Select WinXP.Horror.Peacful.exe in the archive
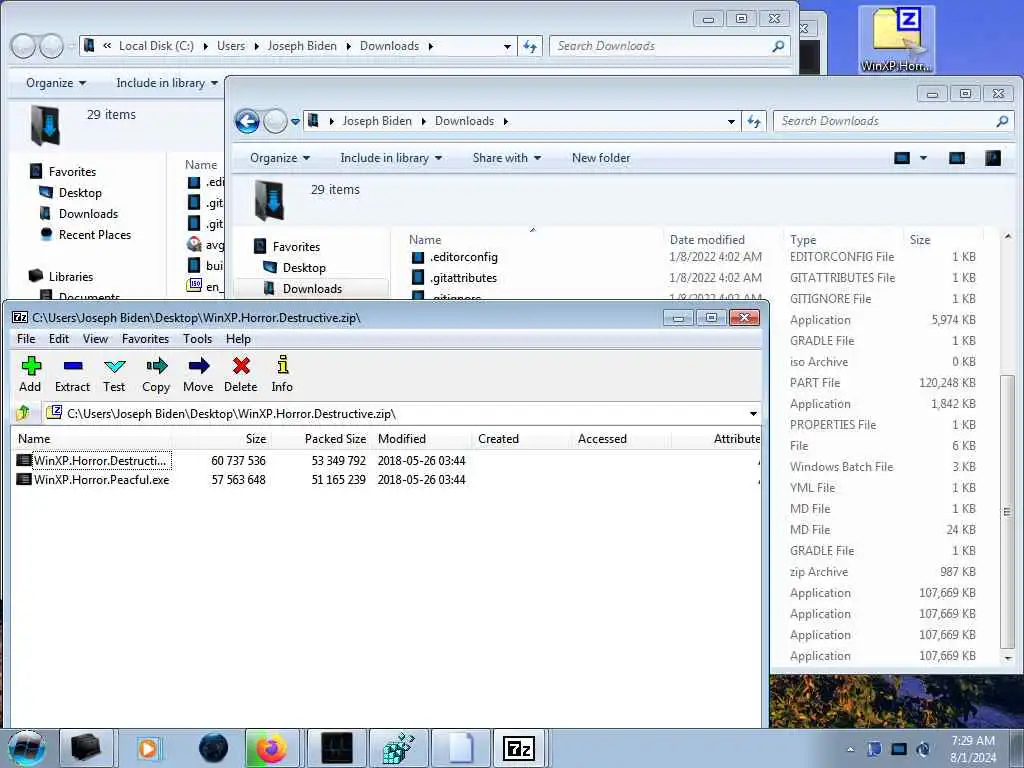Viewport: 1024px width, 768px height. [101, 479]
